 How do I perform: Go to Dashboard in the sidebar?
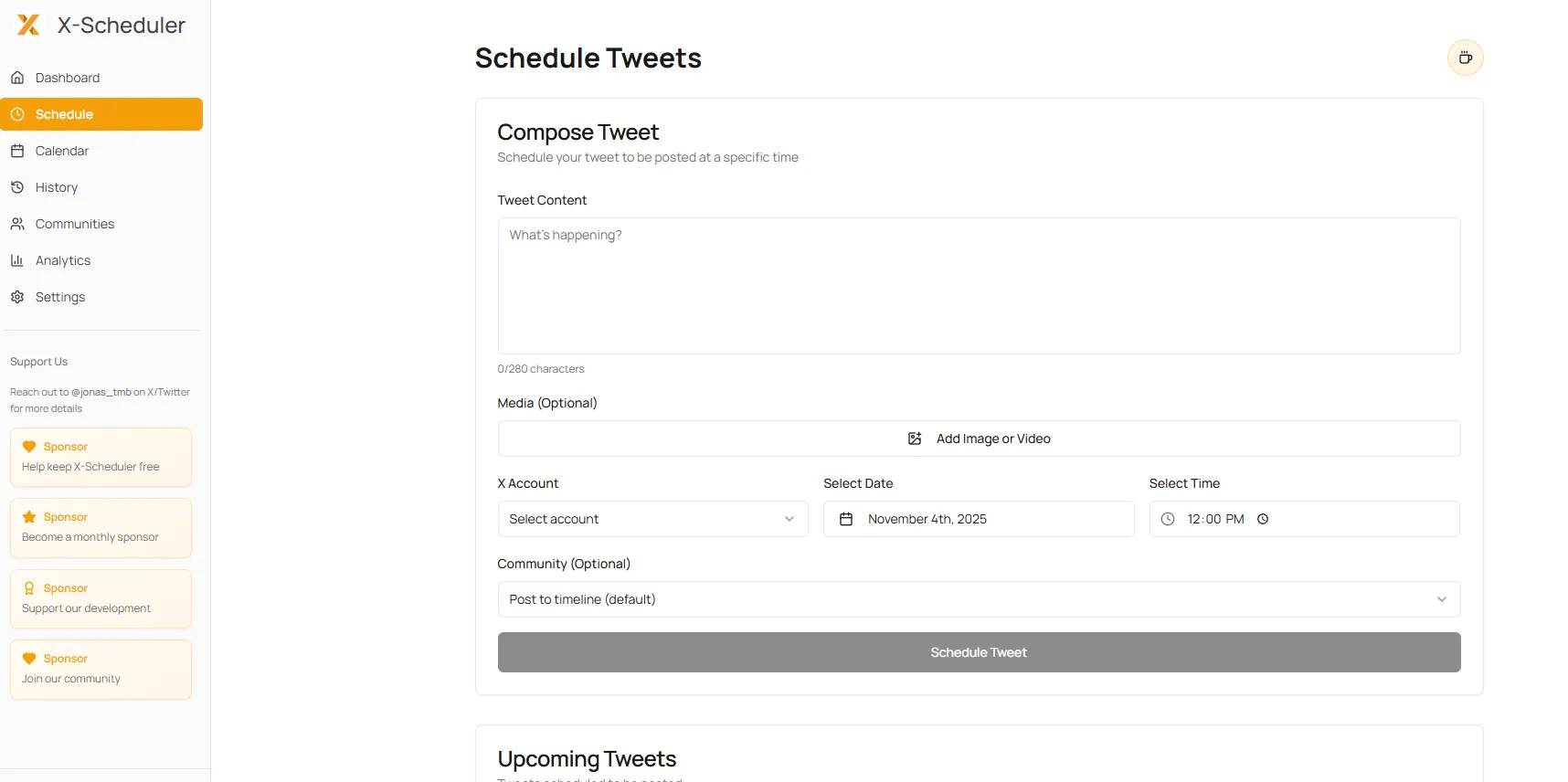click(x=68, y=78)
